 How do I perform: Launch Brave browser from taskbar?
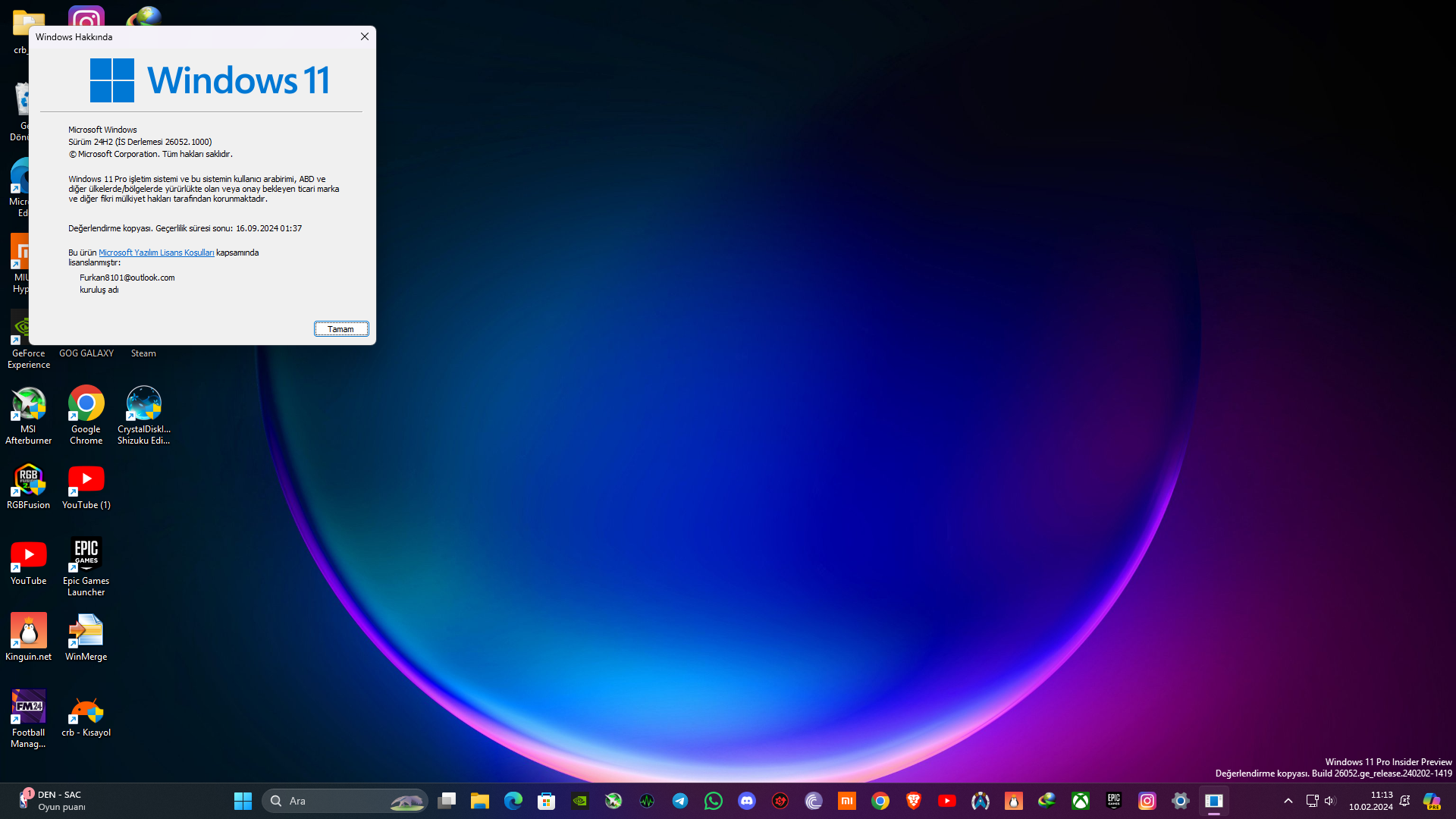click(914, 801)
